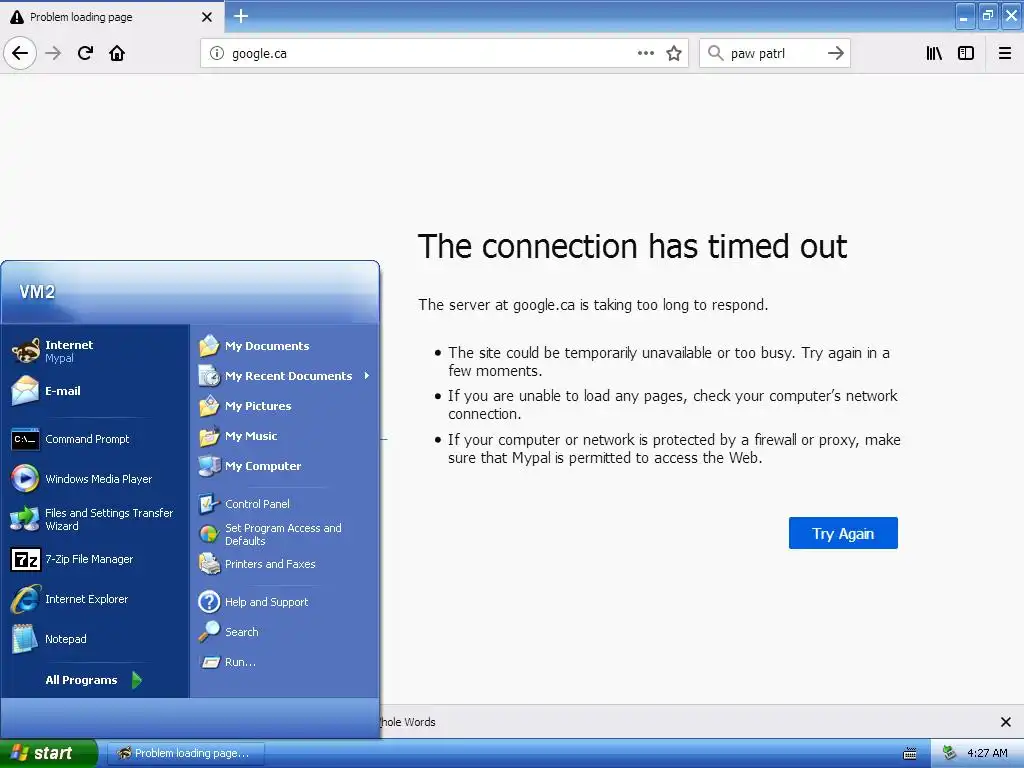
Task: Click the browser forward arrow
Action: [x=53, y=54]
